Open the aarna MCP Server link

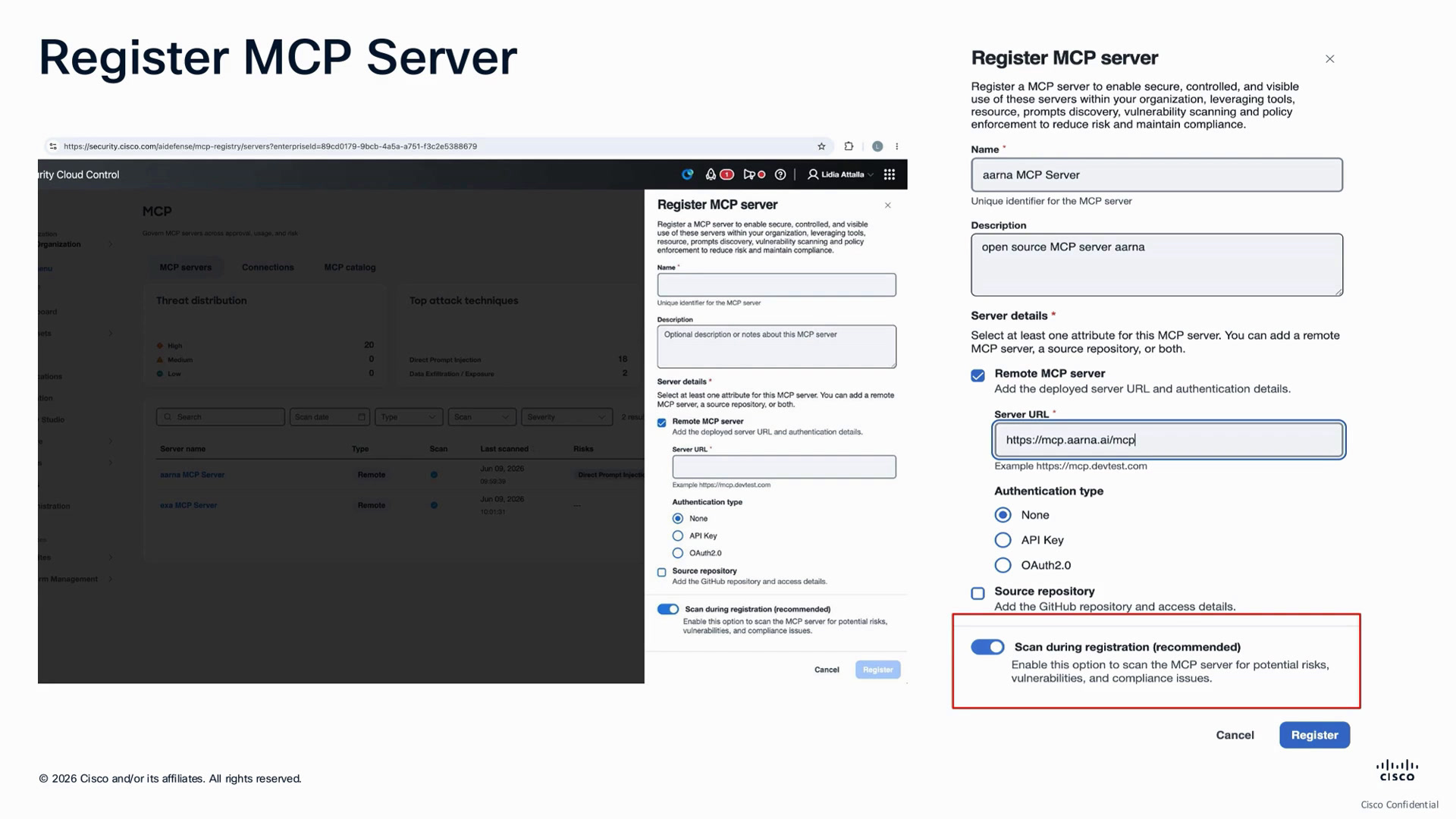(192, 475)
